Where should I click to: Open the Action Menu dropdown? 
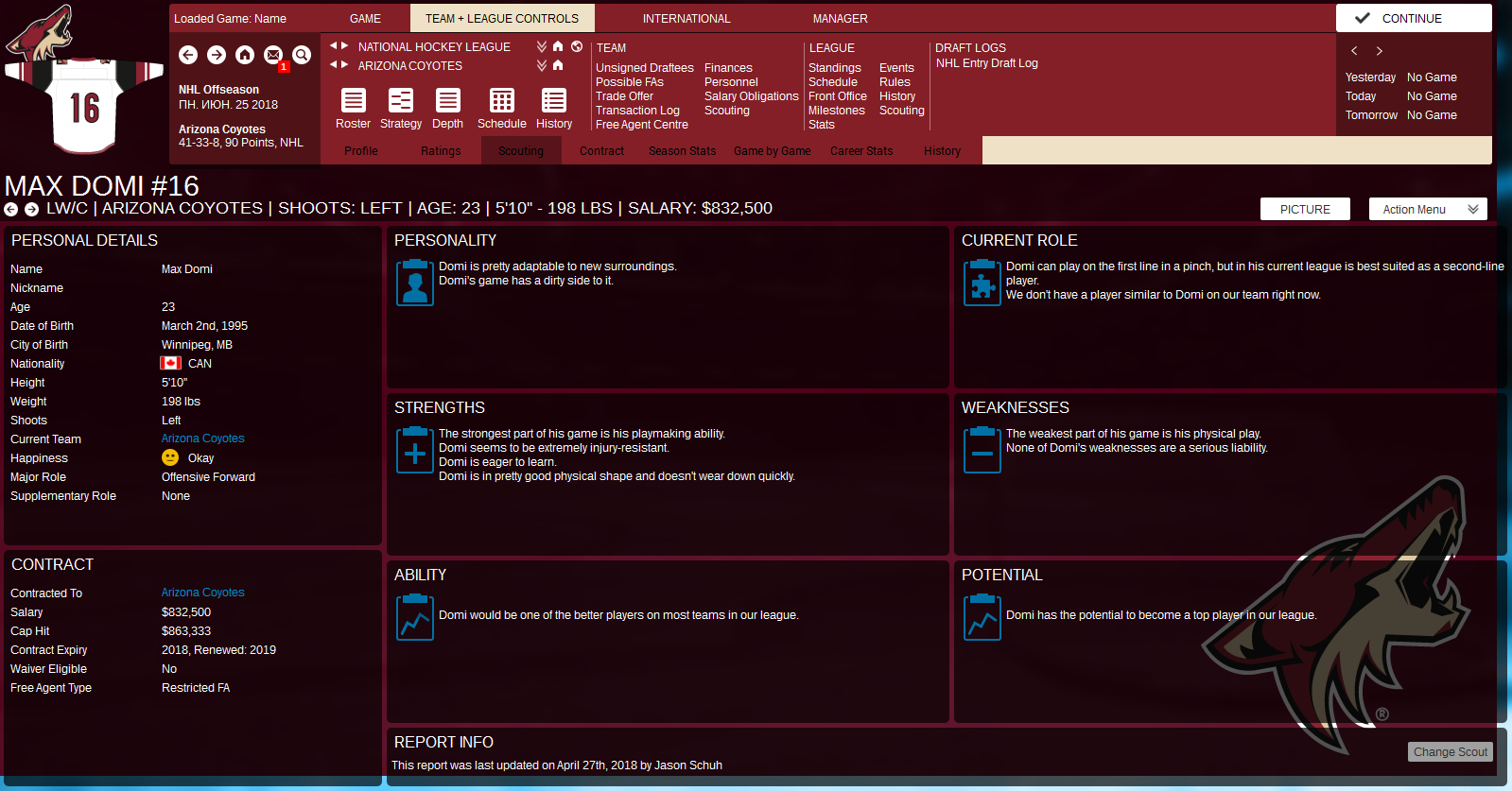tap(1428, 209)
